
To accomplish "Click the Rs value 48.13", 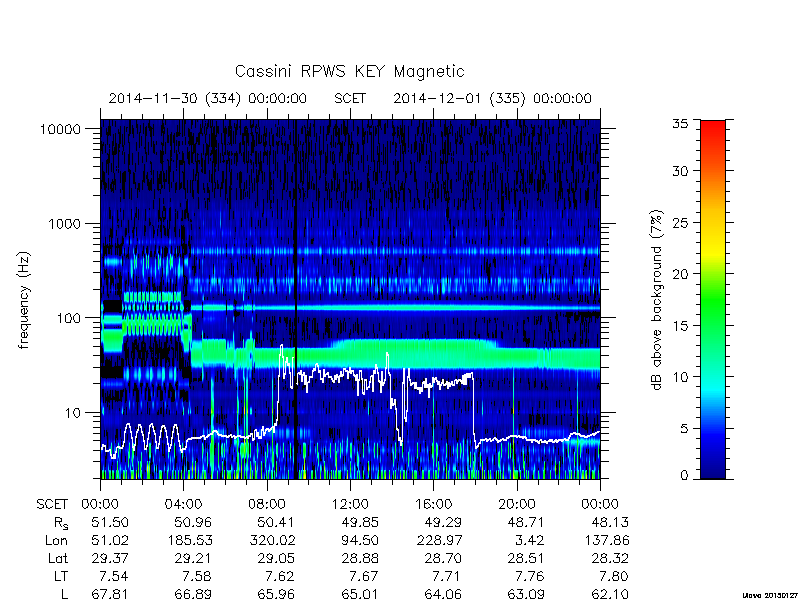I will point(610,522).
